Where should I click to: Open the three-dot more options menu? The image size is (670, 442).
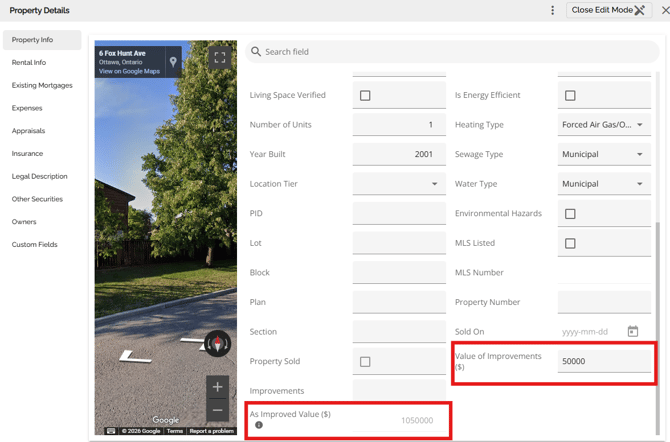pos(552,10)
